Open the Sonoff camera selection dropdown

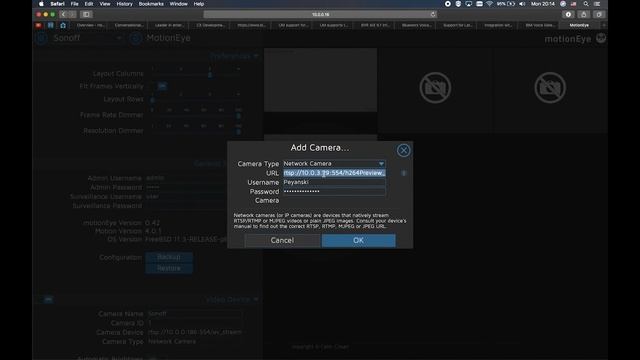pos(87,38)
